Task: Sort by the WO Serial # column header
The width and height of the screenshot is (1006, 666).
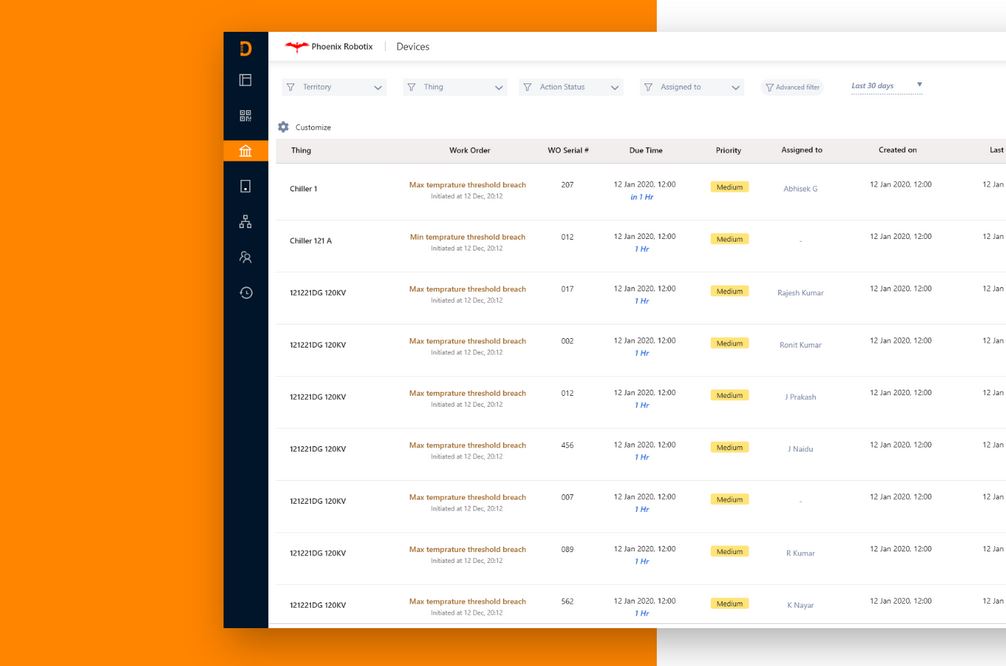Action: pos(568,150)
